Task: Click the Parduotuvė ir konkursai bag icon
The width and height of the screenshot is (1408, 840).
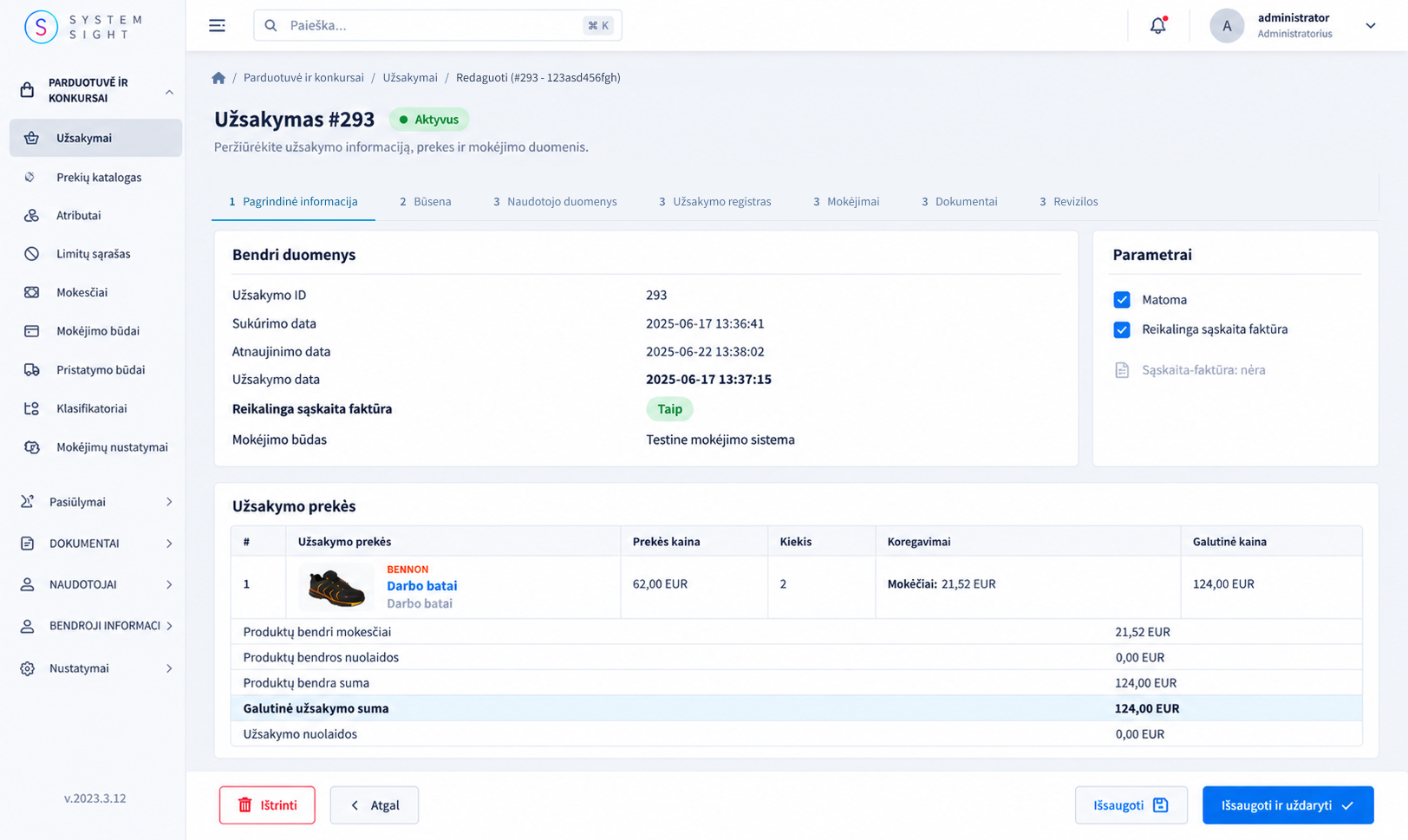Action: pos(27,90)
